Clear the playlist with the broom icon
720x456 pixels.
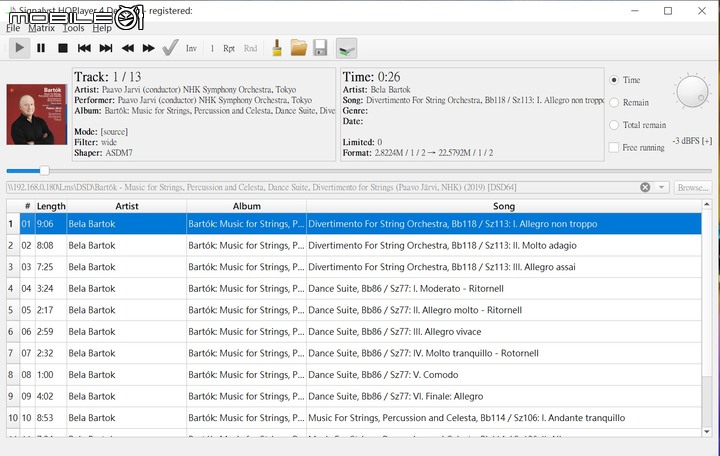277,48
